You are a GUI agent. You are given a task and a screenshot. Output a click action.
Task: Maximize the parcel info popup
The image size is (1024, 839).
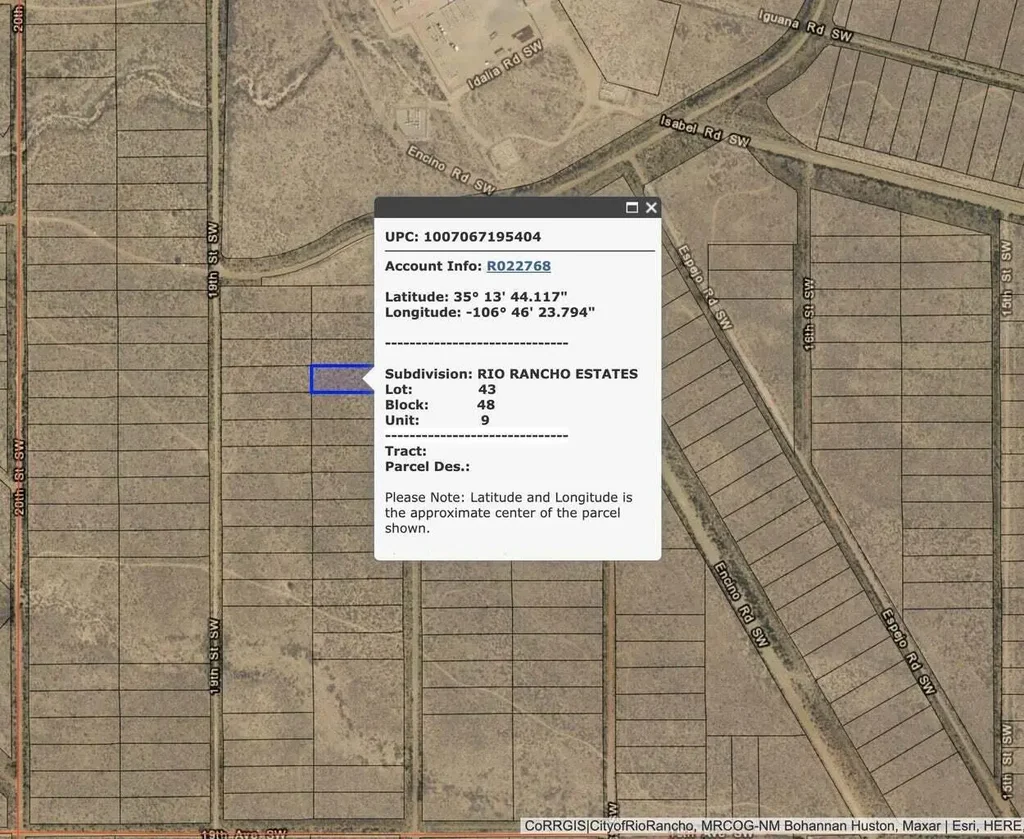pyautogui.click(x=632, y=208)
